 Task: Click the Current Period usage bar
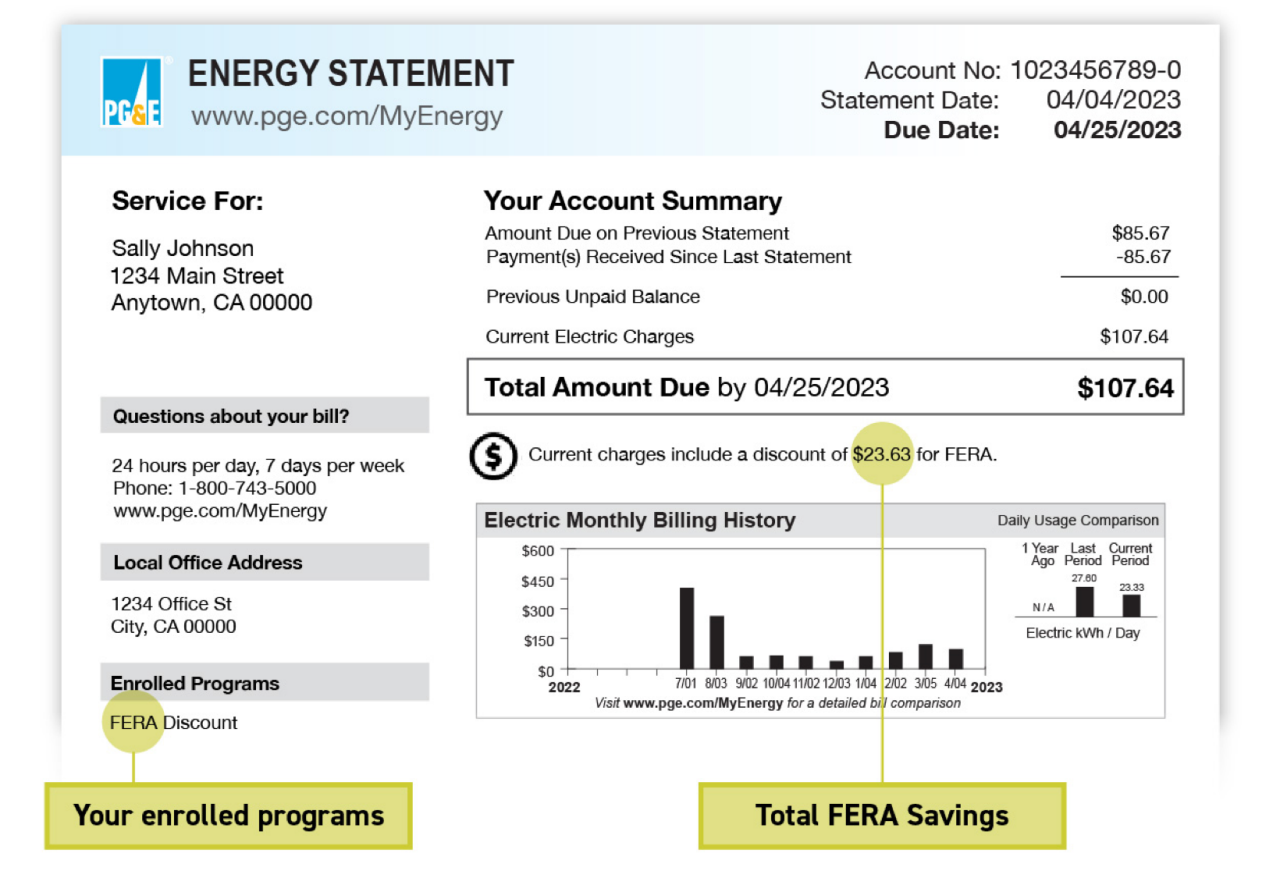[x=1131, y=605]
